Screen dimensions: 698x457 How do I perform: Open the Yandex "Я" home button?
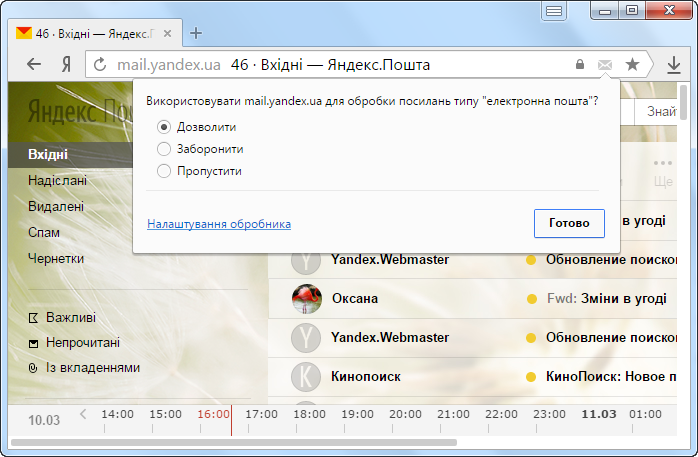[66, 65]
